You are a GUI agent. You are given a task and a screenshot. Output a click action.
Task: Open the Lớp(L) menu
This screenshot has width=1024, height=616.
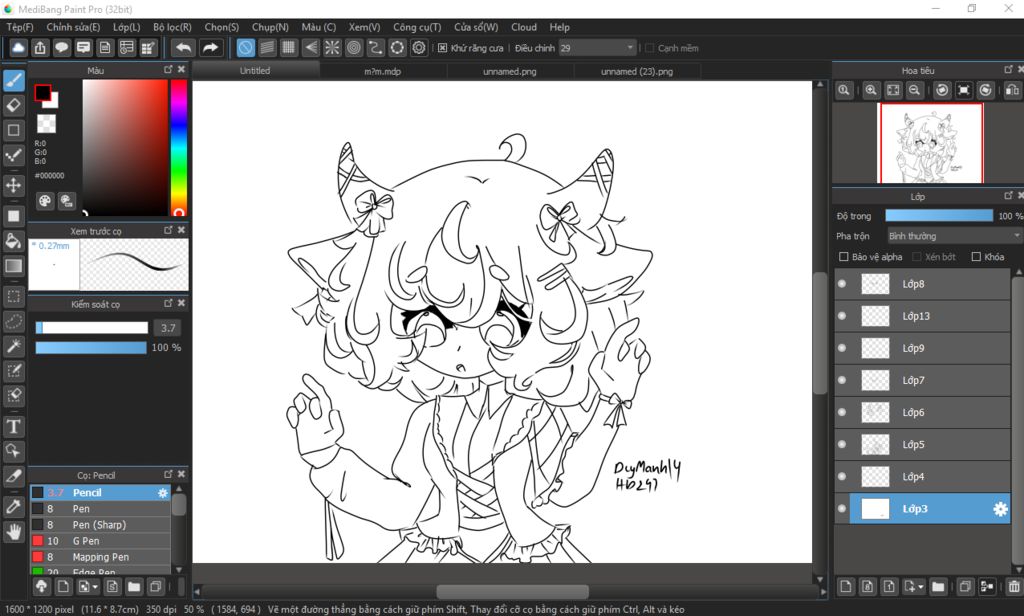[x=126, y=27]
